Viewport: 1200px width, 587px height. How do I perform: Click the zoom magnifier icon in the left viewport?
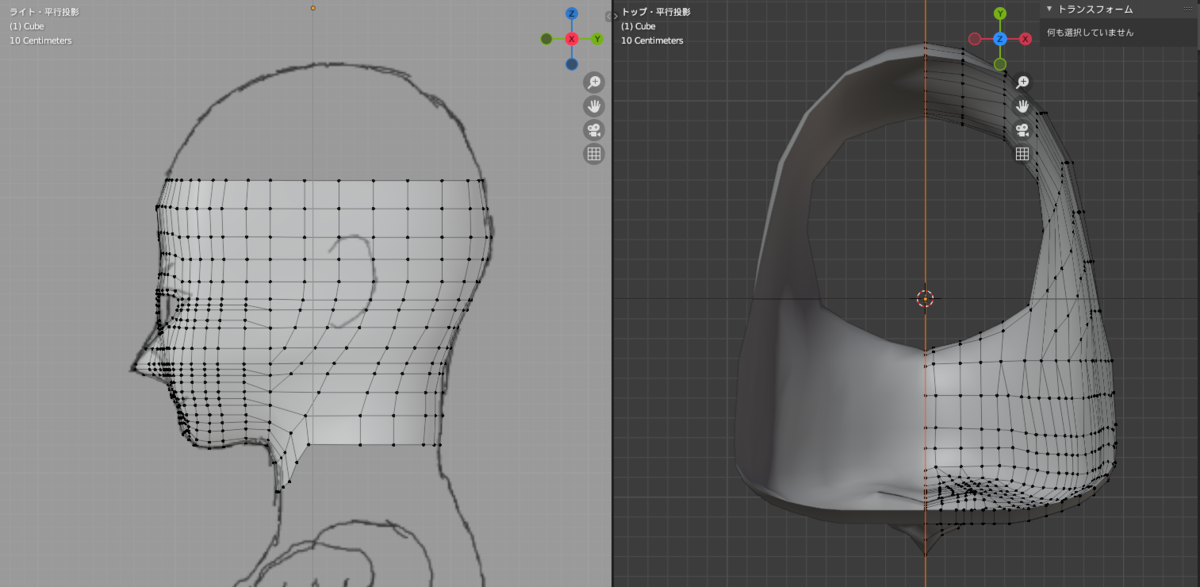(593, 82)
